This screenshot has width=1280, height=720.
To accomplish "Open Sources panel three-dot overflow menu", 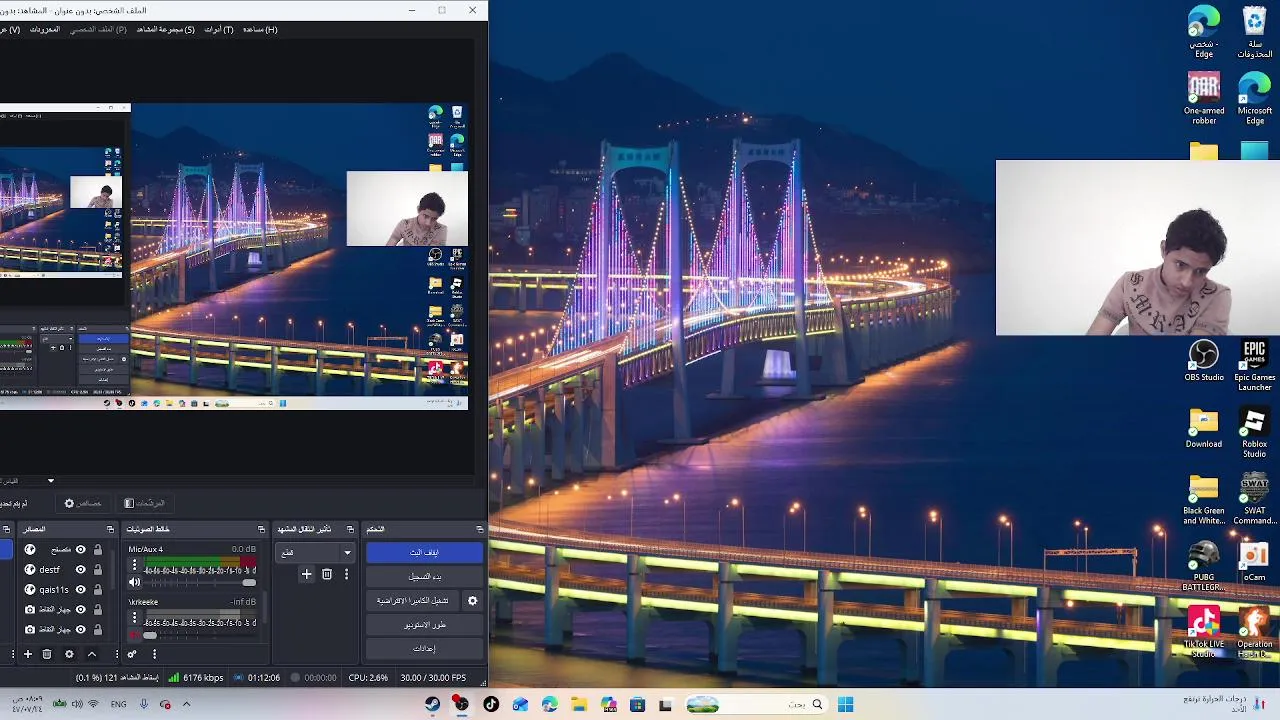I will coord(116,654).
